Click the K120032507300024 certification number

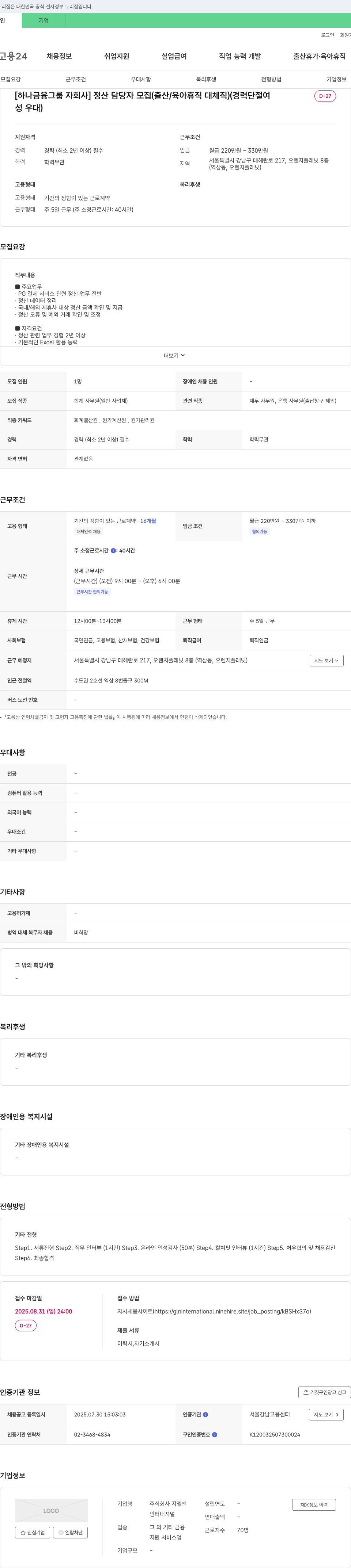[x=275, y=1435]
